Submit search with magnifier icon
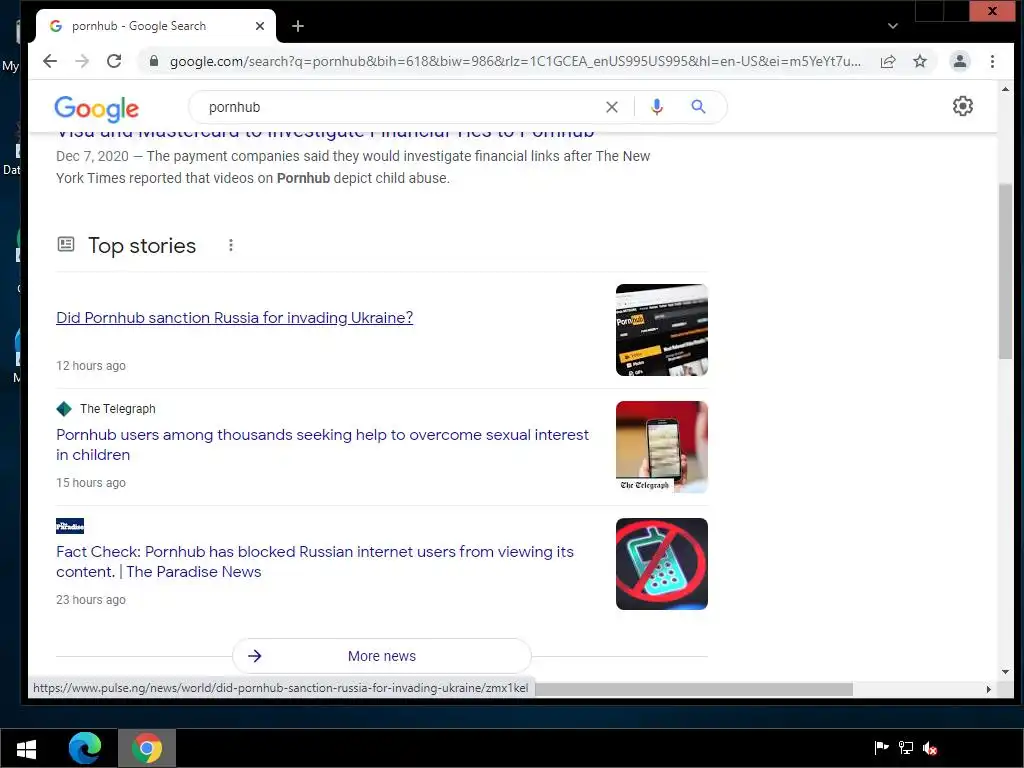Image resolution: width=1024 pixels, height=768 pixels. click(698, 106)
